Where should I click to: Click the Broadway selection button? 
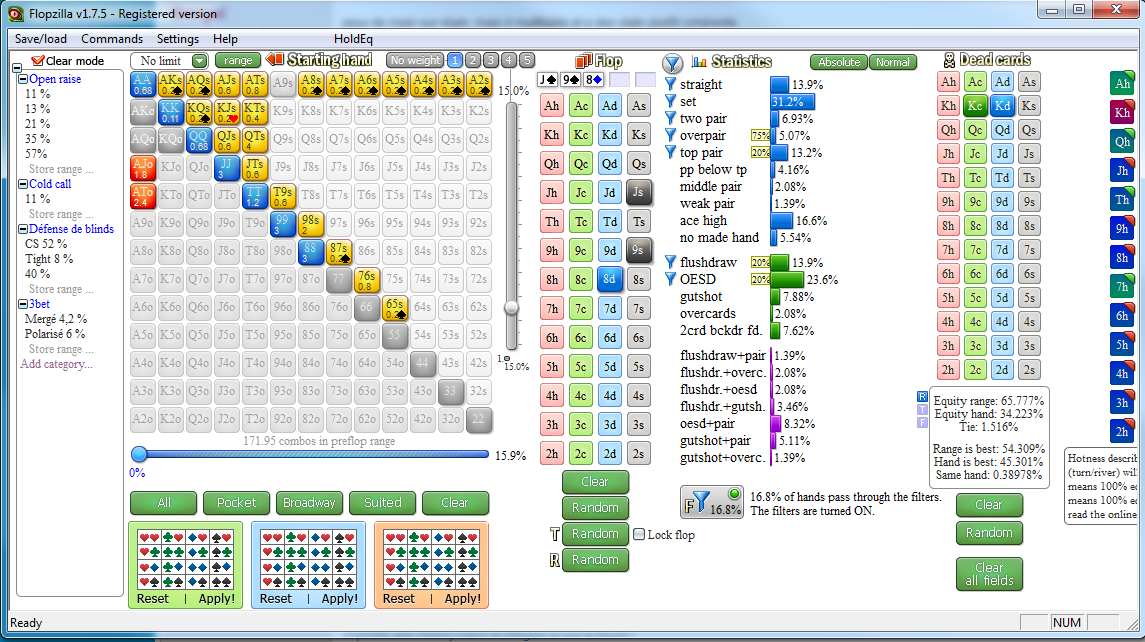pos(309,502)
